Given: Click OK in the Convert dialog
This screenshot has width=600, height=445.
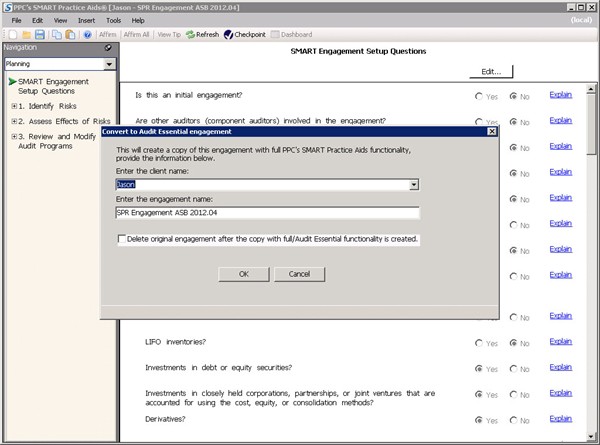Looking at the screenshot, I should click(x=243, y=273).
